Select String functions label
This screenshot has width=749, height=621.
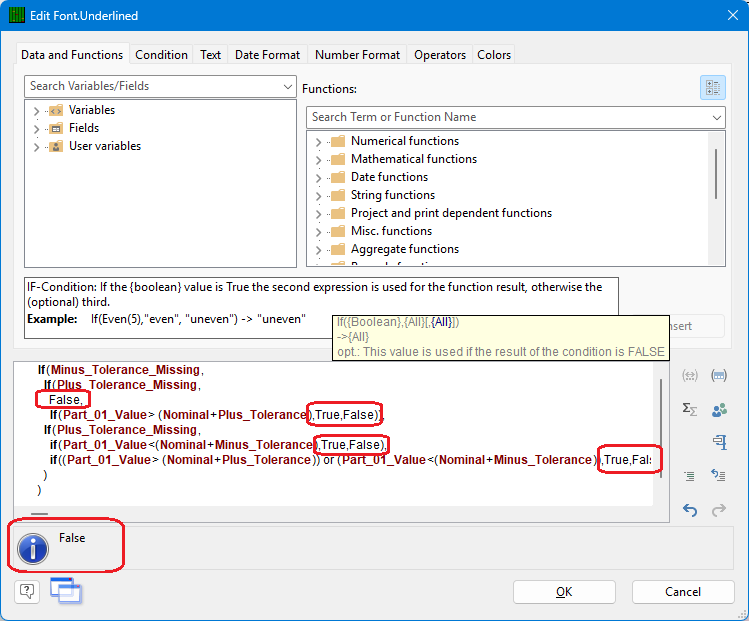pyautogui.click(x=393, y=195)
